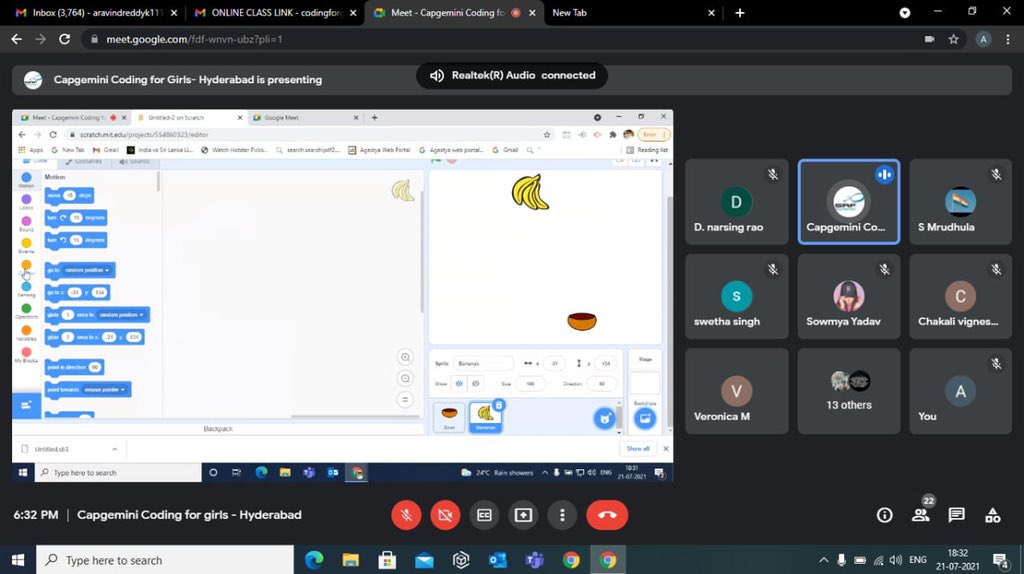Click sprite name field Bananas
Screen dimensions: 1024x574
(483, 363)
